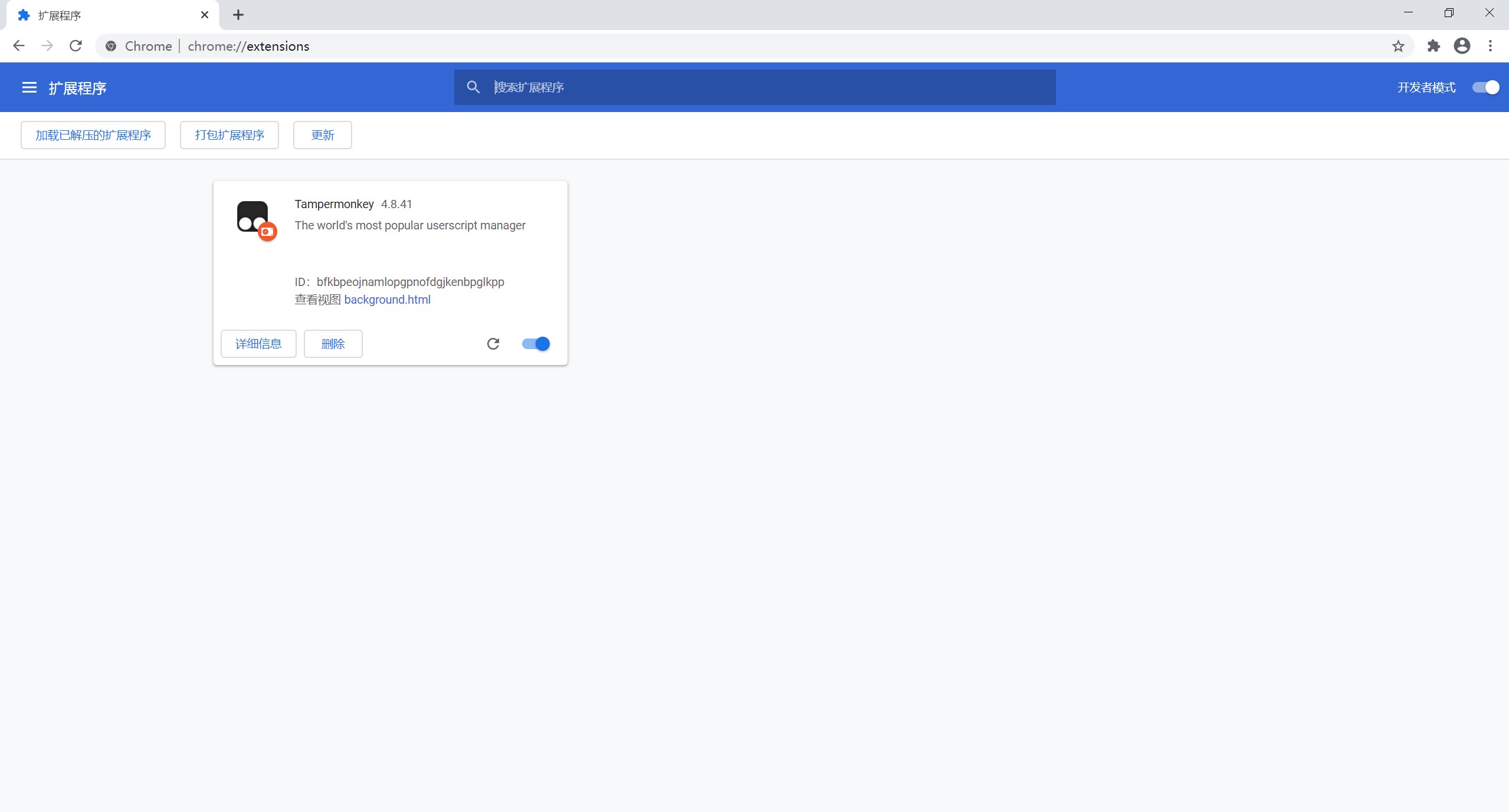Load an unpacked extension

pyautogui.click(x=93, y=135)
